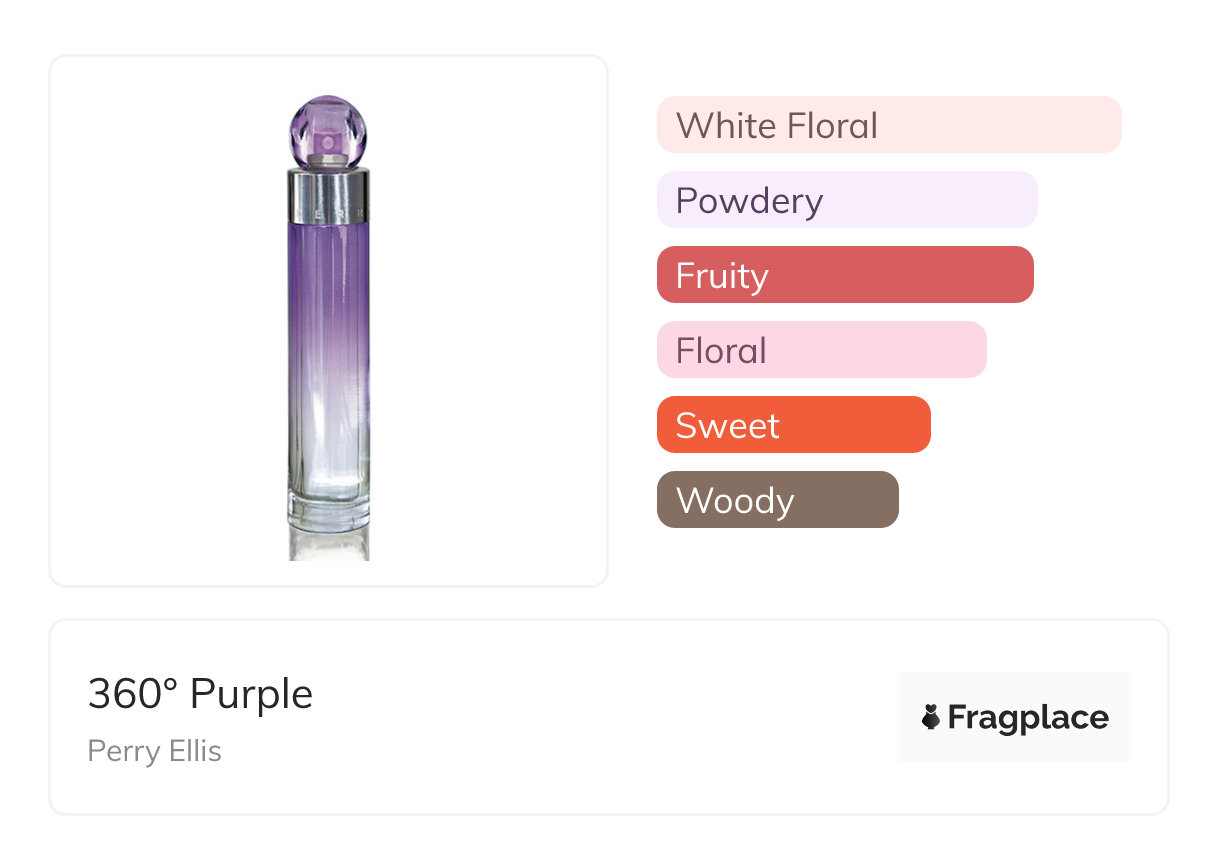Click the Perry Ellis brand name
Viewport: 1218px width, 864px height.
coord(155,751)
